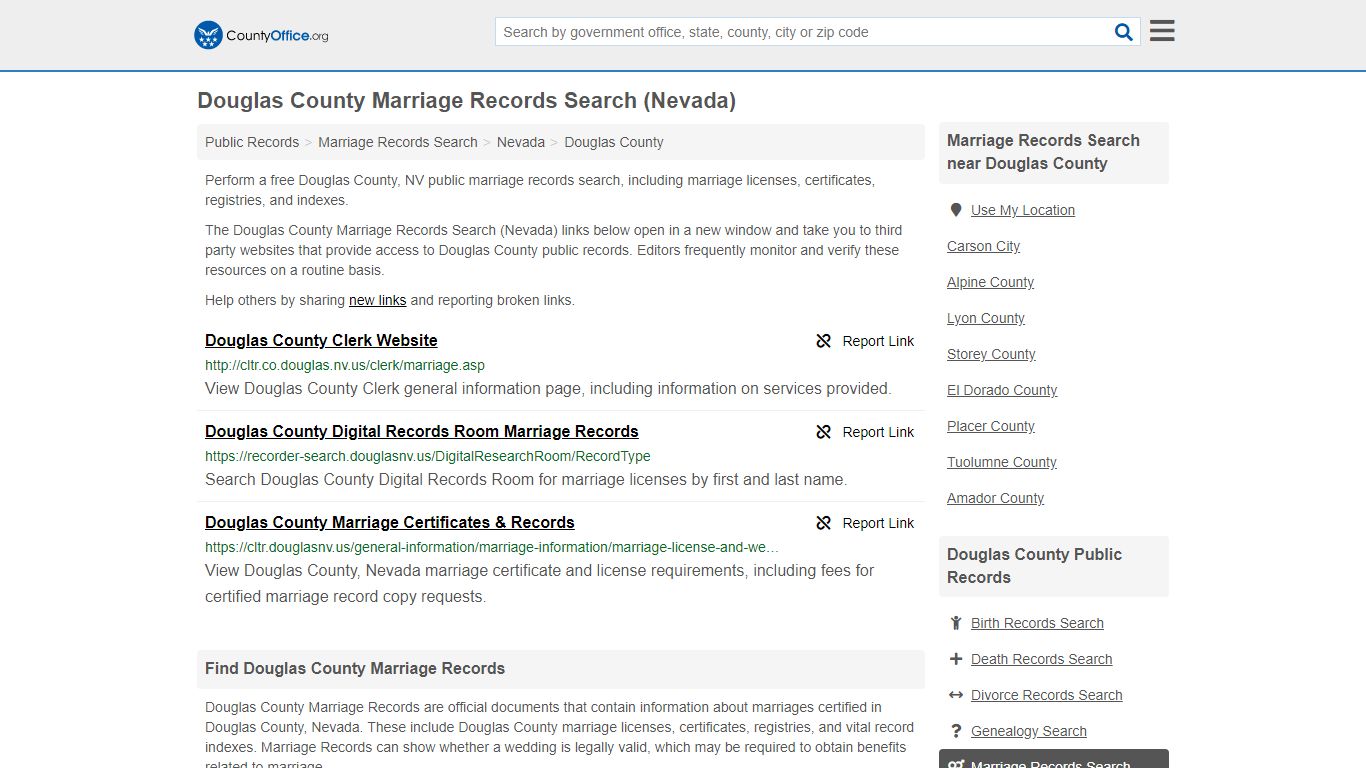Select the highlighted Marriage Records Search item
1366x768 pixels.
(1054, 760)
